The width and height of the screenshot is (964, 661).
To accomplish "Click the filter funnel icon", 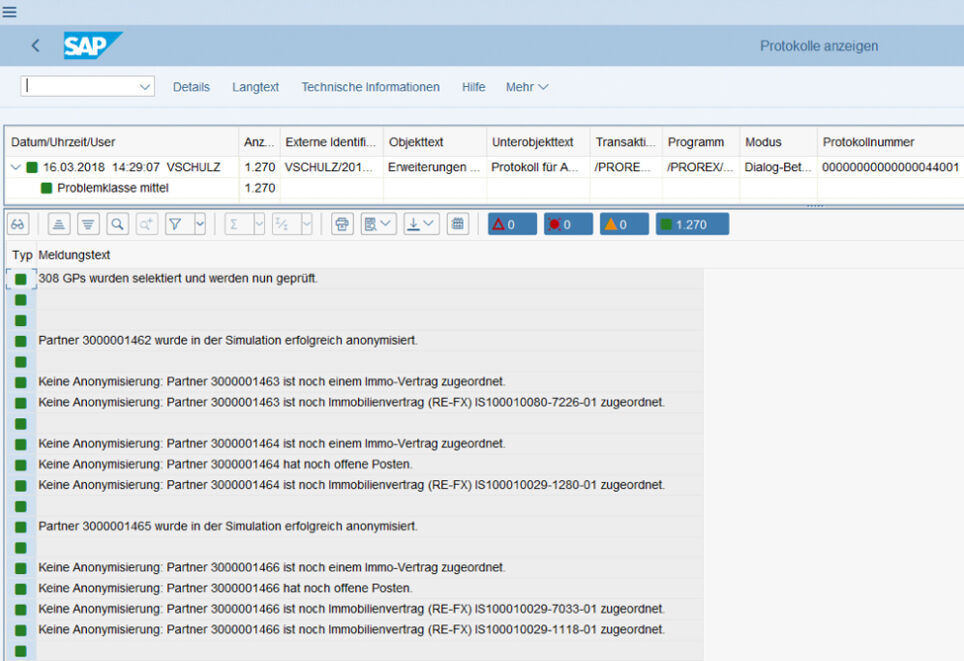I will coord(174,224).
